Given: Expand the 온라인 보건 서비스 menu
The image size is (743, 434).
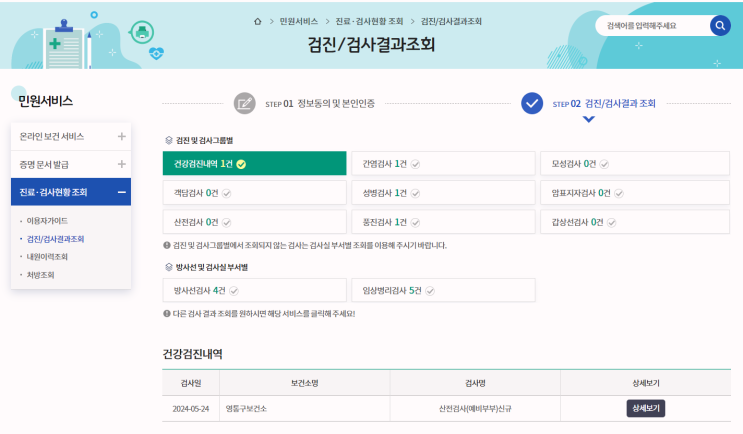Looking at the screenshot, I should click(x=71, y=136).
